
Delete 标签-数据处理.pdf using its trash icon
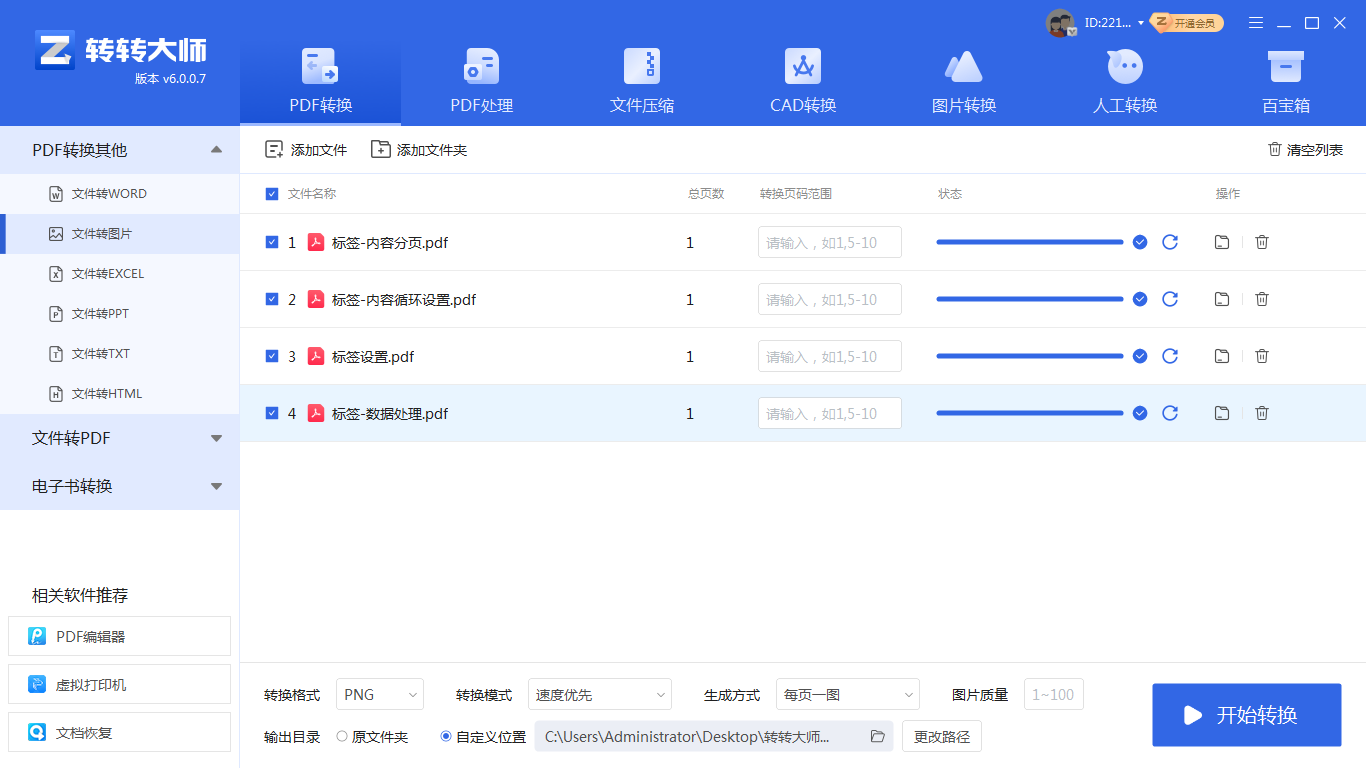coord(1261,413)
